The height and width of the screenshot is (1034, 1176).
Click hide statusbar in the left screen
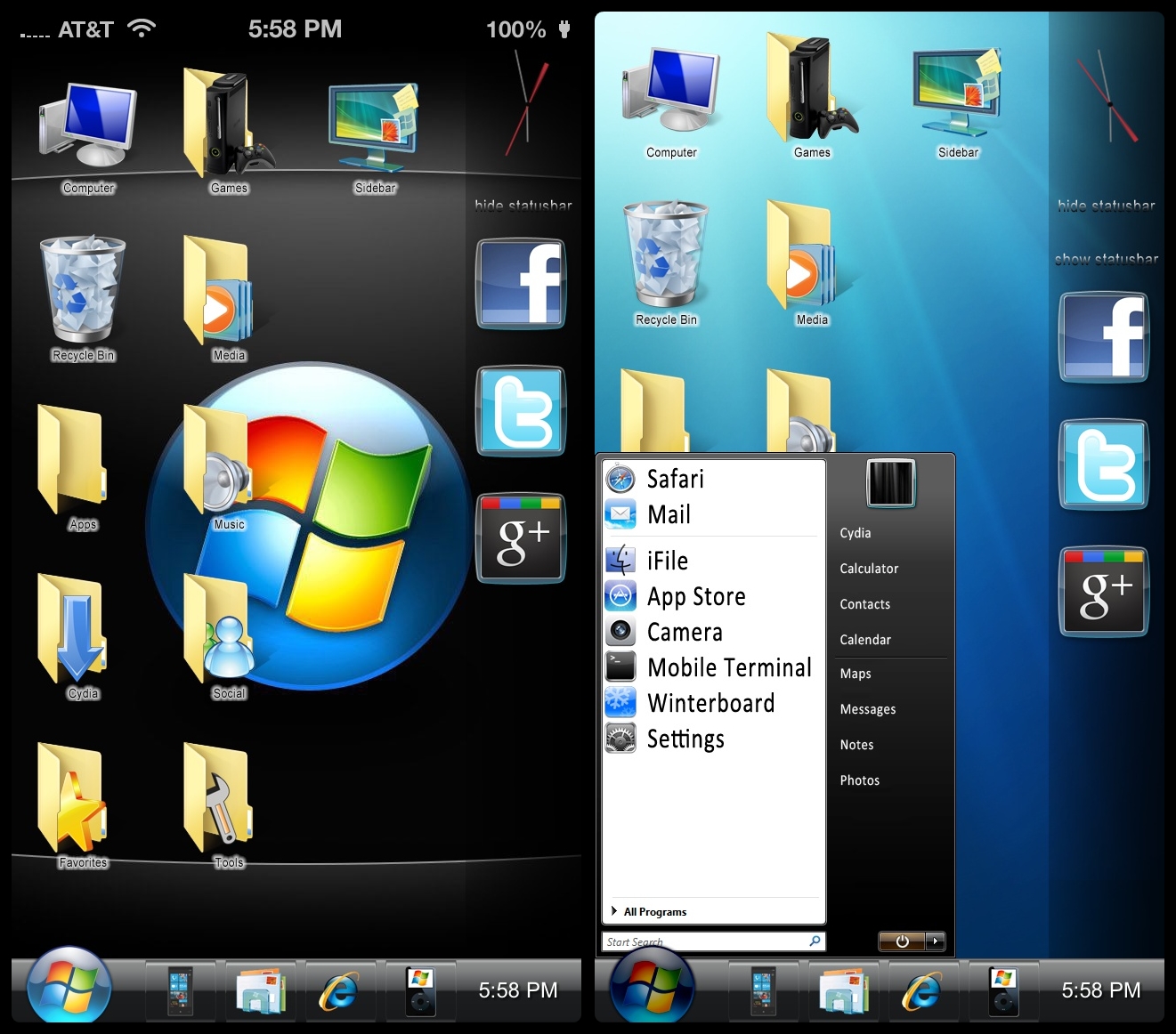523,206
